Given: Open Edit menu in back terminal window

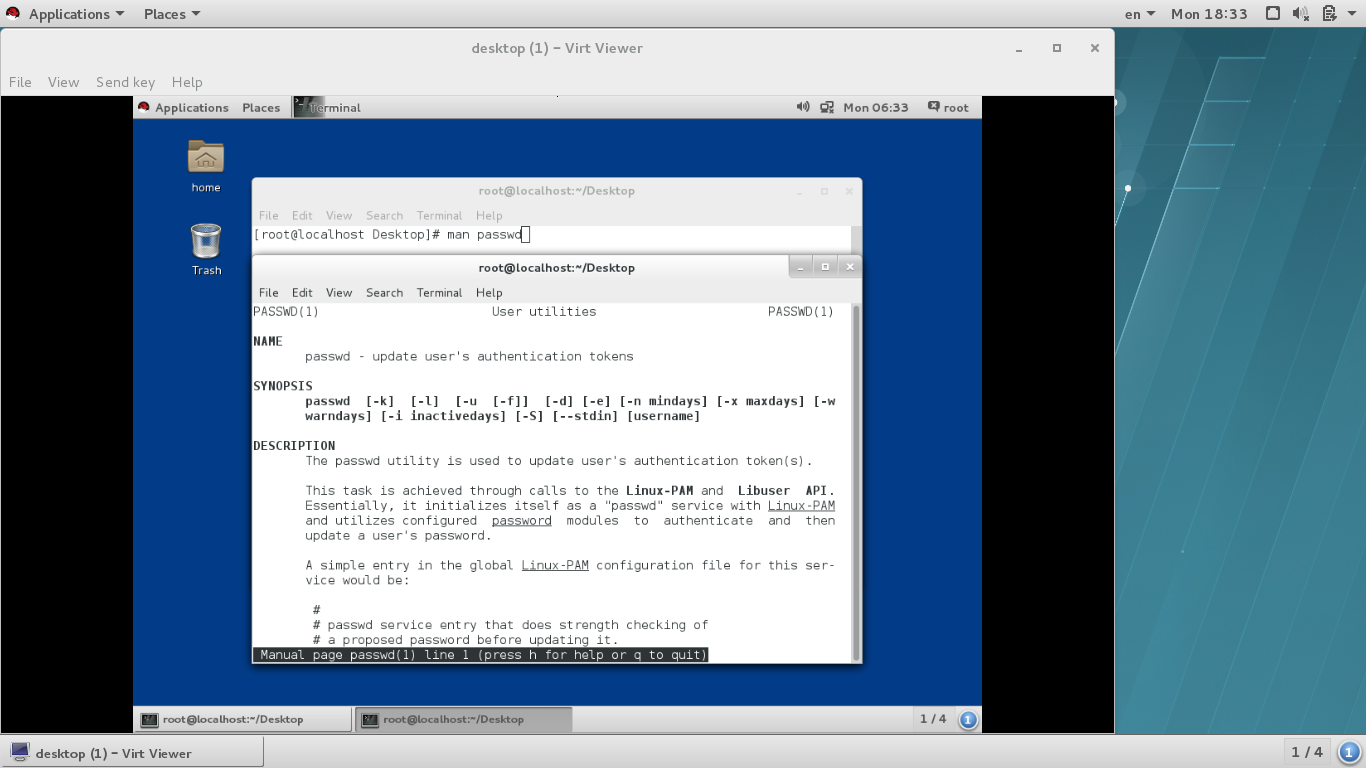Looking at the screenshot, I should coord(302,215).
